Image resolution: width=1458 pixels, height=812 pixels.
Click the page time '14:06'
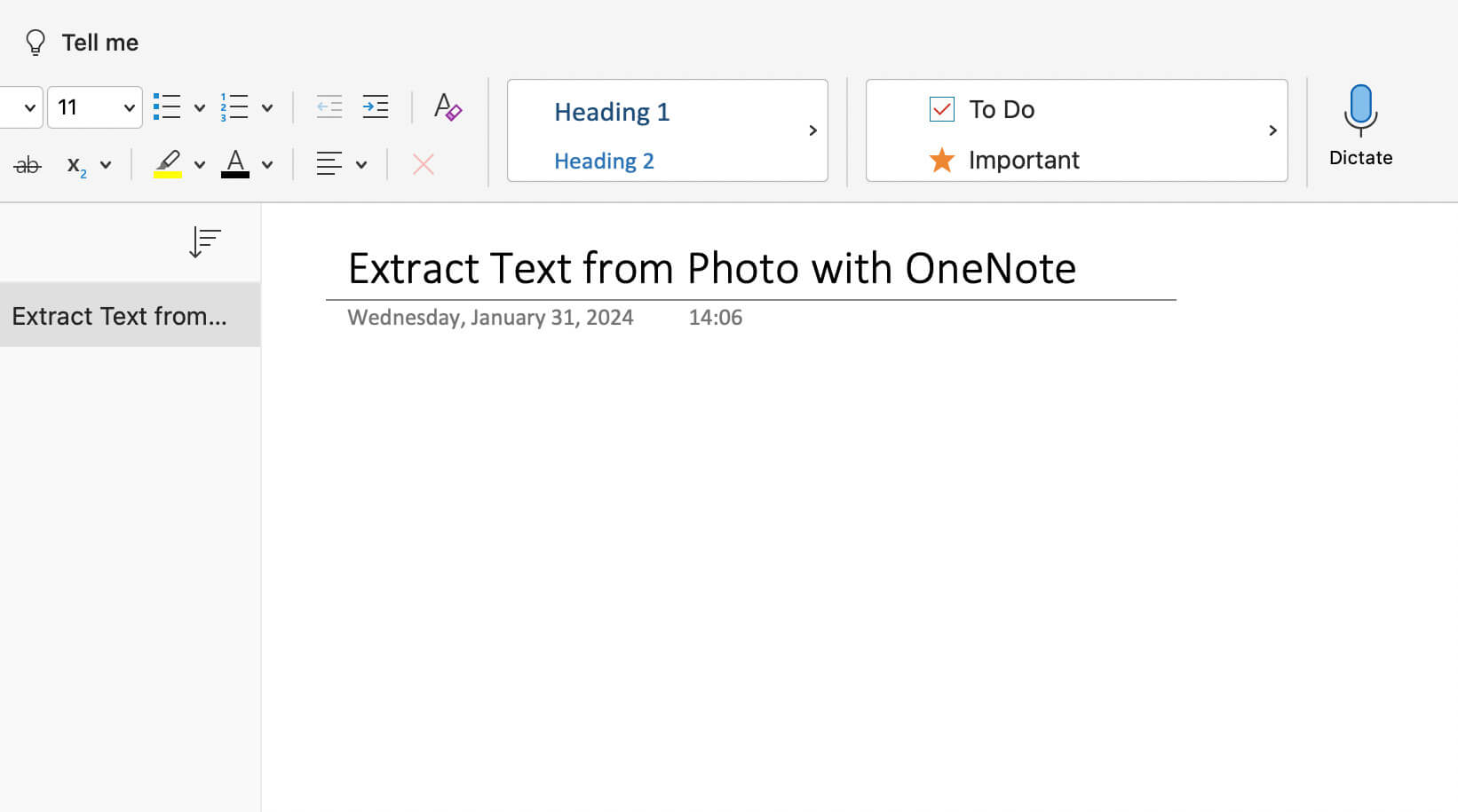716,318
